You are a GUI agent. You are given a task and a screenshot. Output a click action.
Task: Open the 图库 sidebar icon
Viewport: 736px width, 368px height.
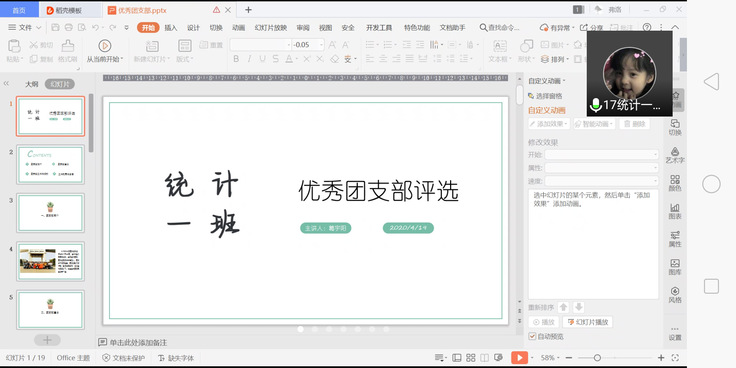pos(675,267)
